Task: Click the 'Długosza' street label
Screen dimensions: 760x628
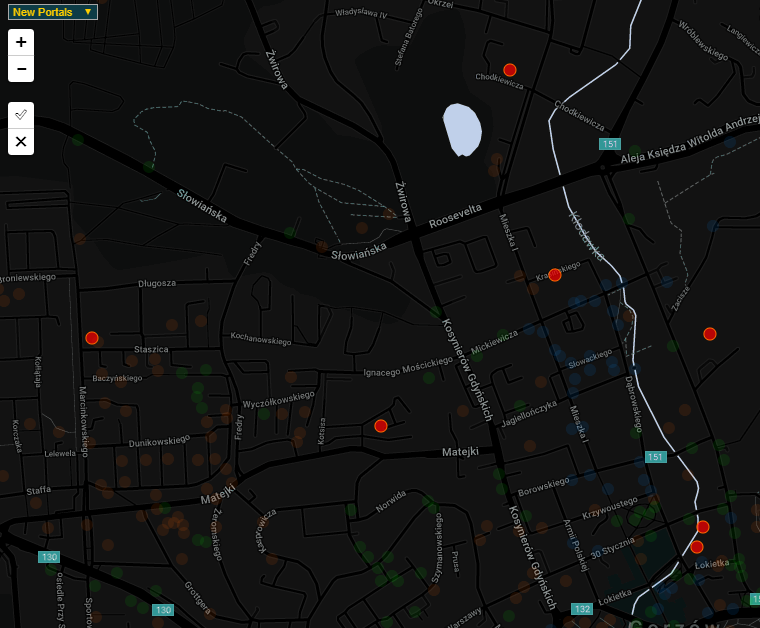Action: [157, 283]
